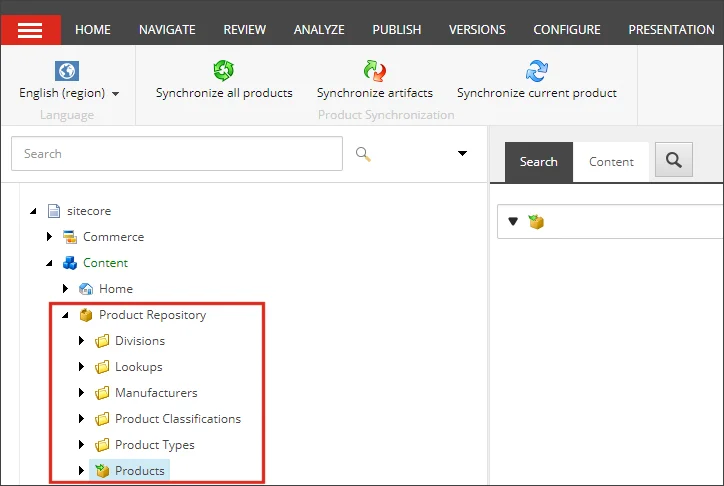Click the Commerce node icon
The image size is (724, 486).
tap(70, 237)
